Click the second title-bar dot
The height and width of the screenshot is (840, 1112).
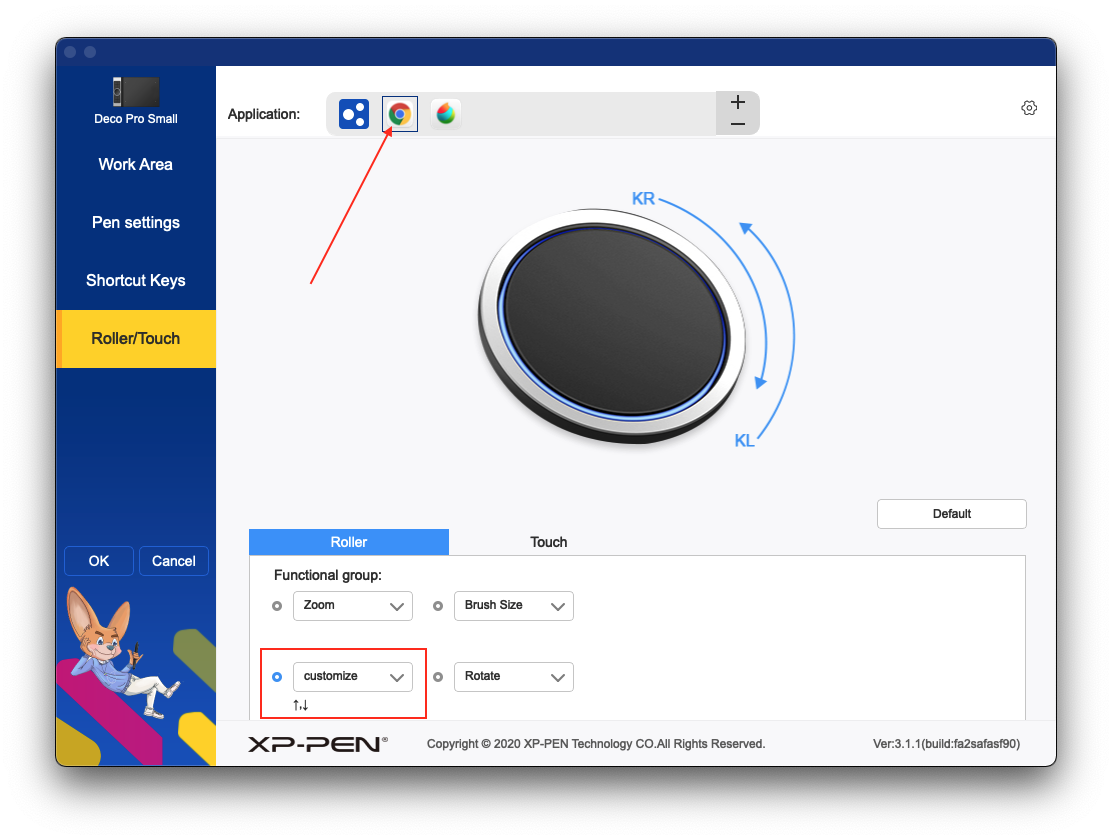[90, 52]
